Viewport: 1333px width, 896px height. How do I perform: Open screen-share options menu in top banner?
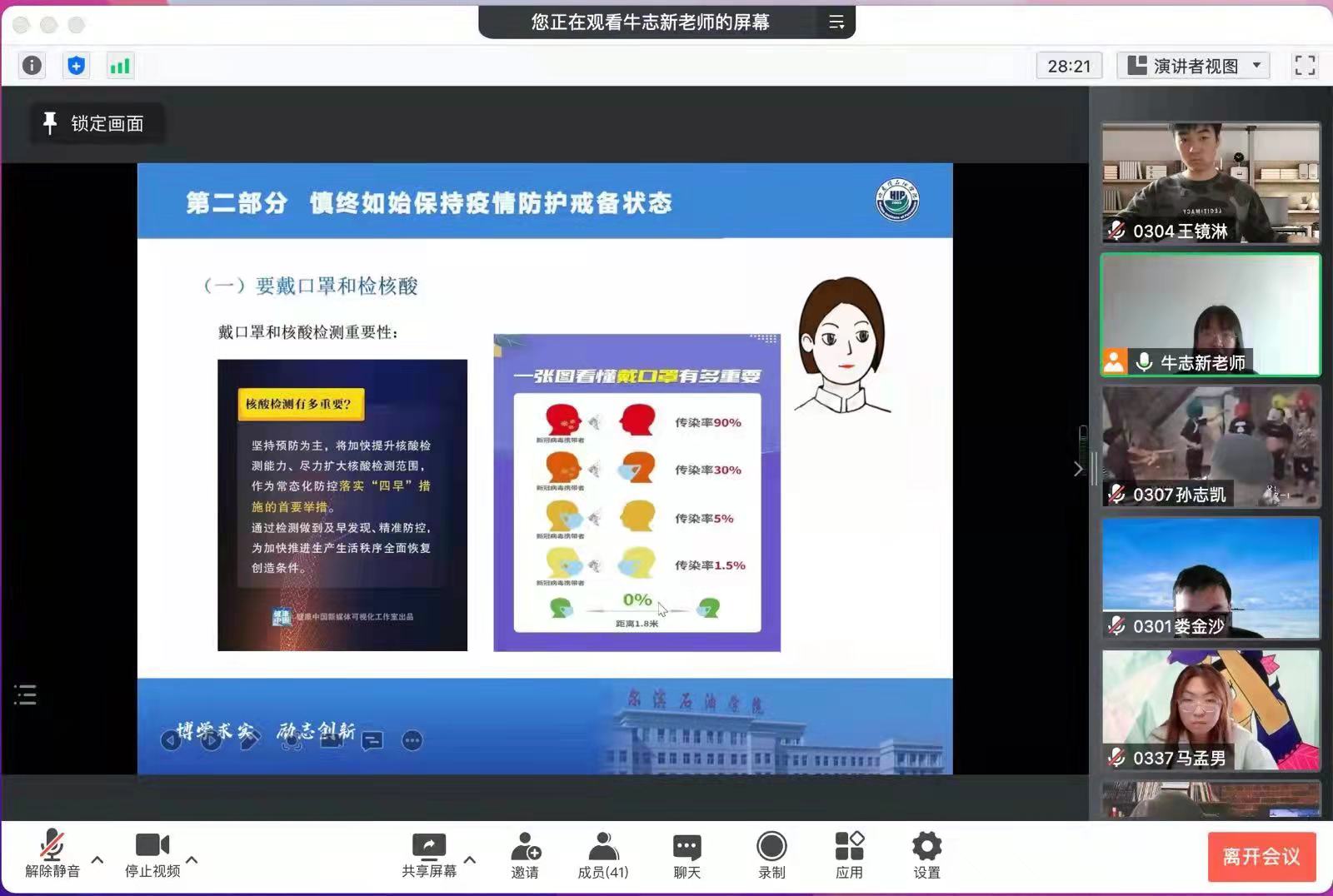[836, 22]
